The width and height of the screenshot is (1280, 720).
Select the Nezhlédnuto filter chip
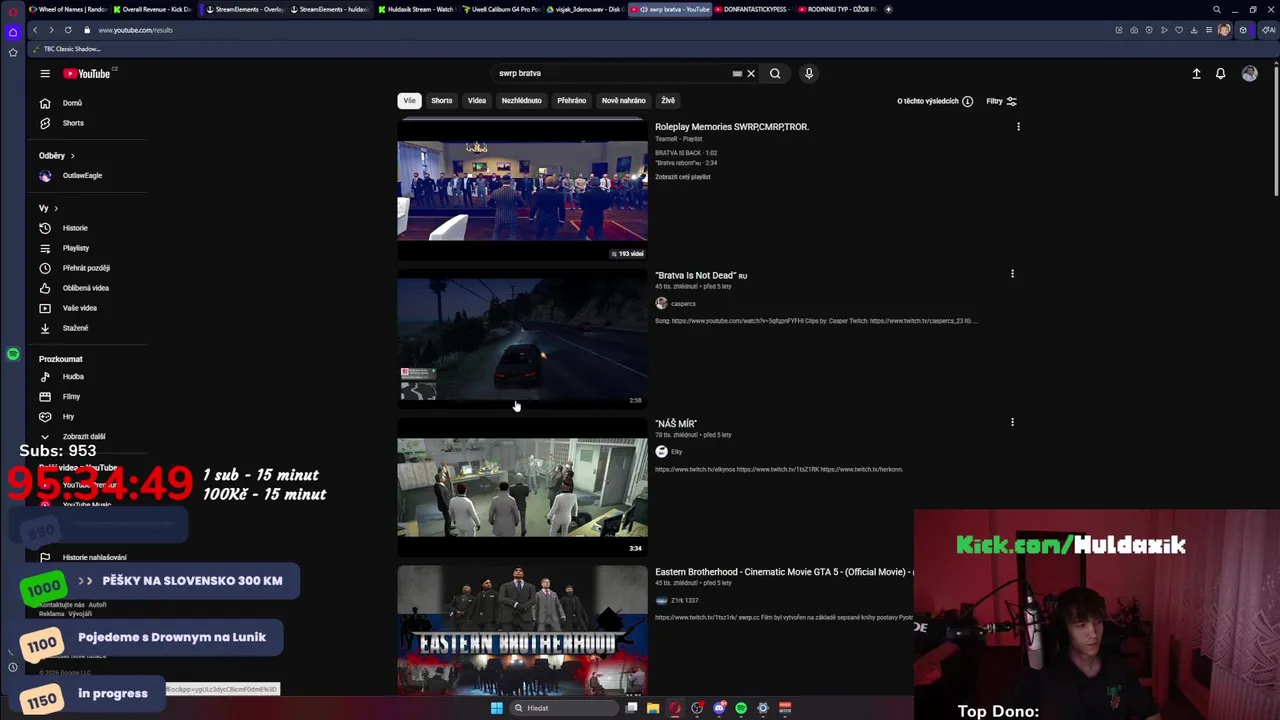tap(521, 100)
